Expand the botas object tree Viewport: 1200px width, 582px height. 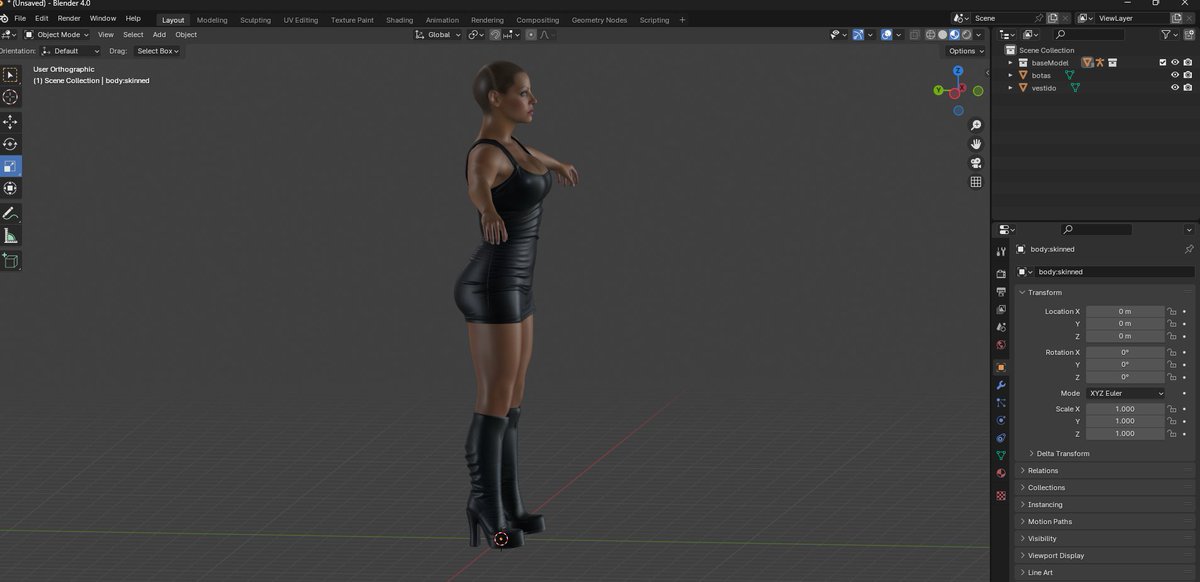(1010, 75)
